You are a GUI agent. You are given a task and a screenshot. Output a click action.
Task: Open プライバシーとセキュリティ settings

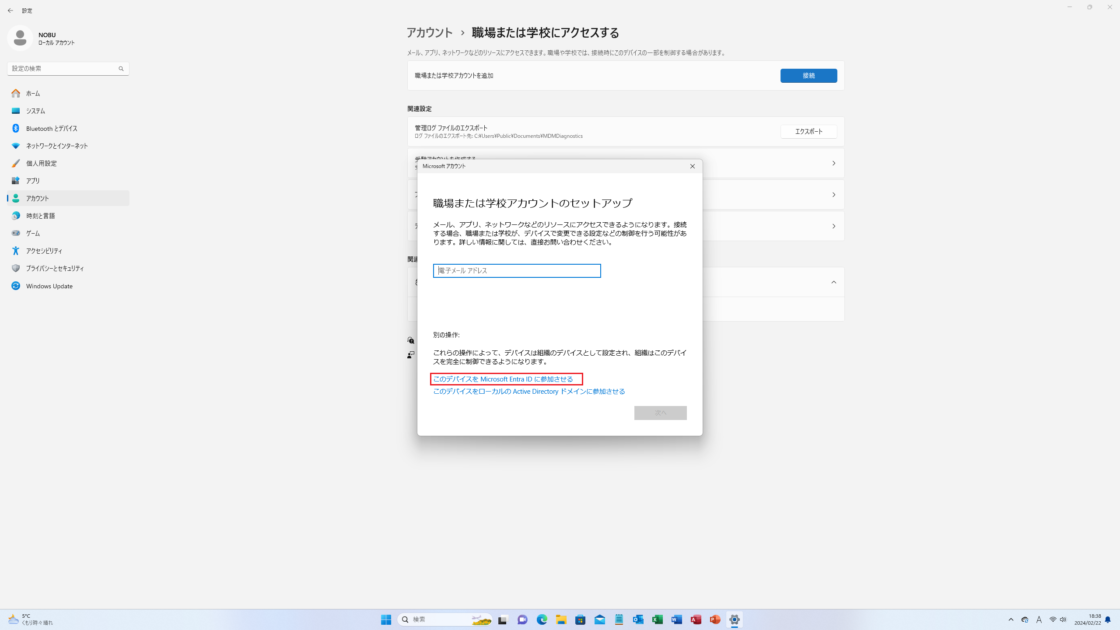coord(68,269)
